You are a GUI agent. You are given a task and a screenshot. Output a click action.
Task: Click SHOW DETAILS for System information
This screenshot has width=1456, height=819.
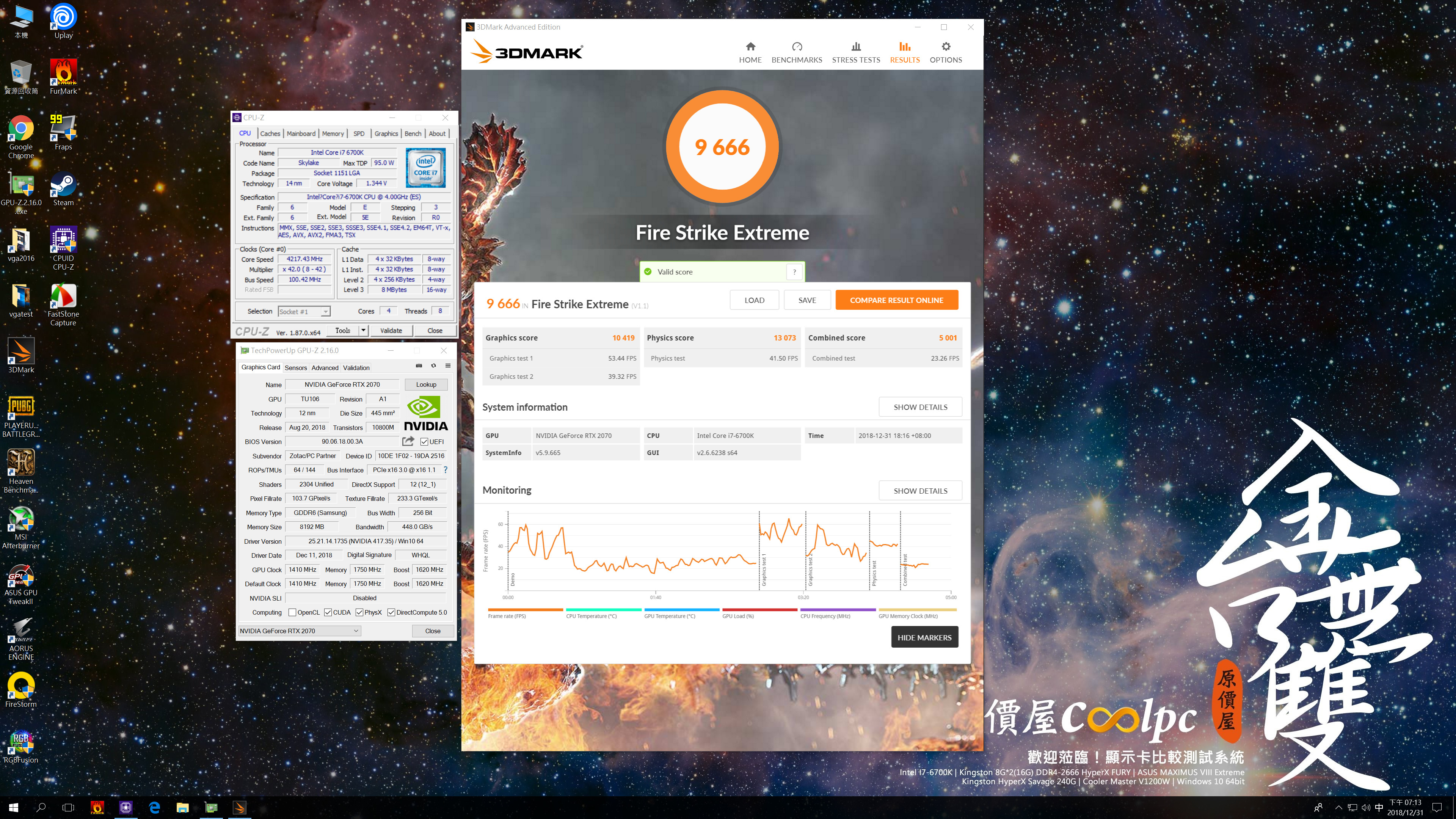click(x=920, y=407)
